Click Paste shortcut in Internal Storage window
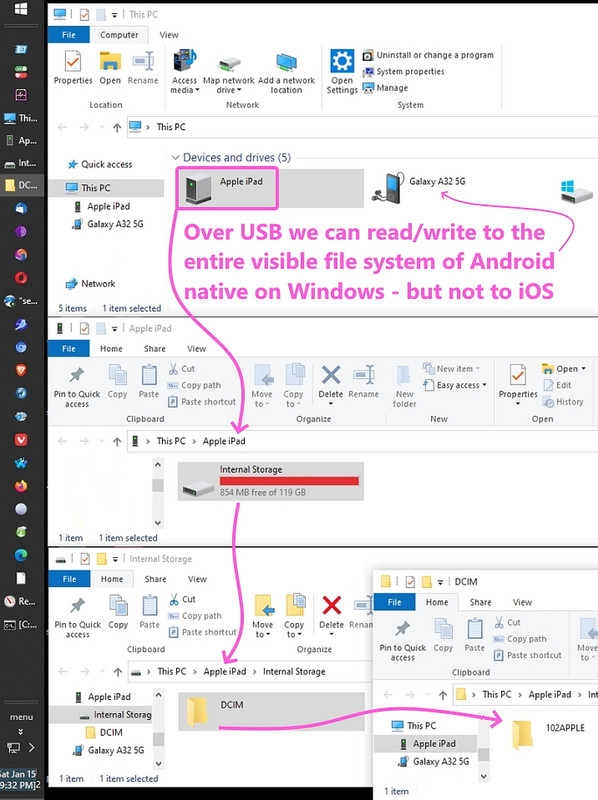This screenshot has height=800, width=598. point(203,632)
